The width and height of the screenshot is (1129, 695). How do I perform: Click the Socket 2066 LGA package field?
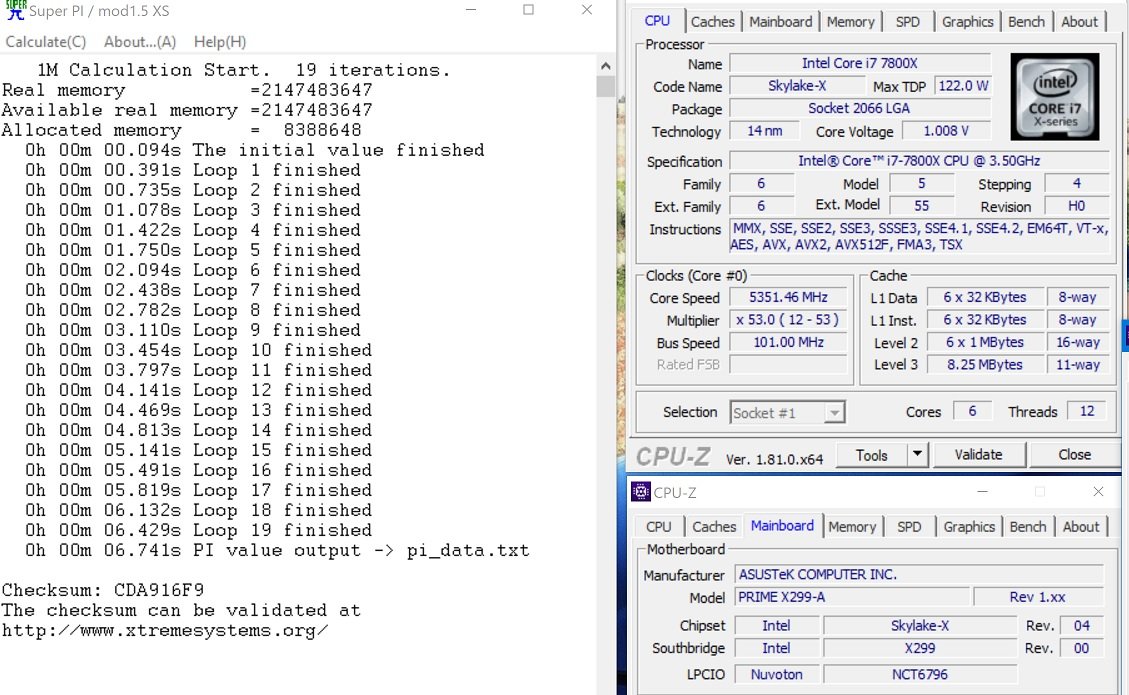click(860, 108)
